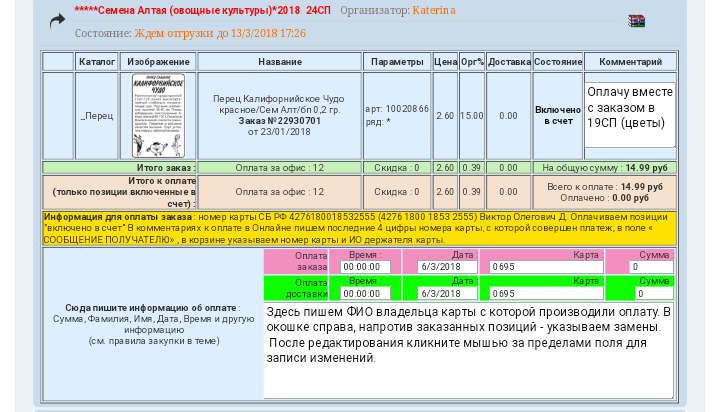Open the pepper seed packet thumbnail
Image resolution: width=720 pixels, height=412 pixels.
159,115
